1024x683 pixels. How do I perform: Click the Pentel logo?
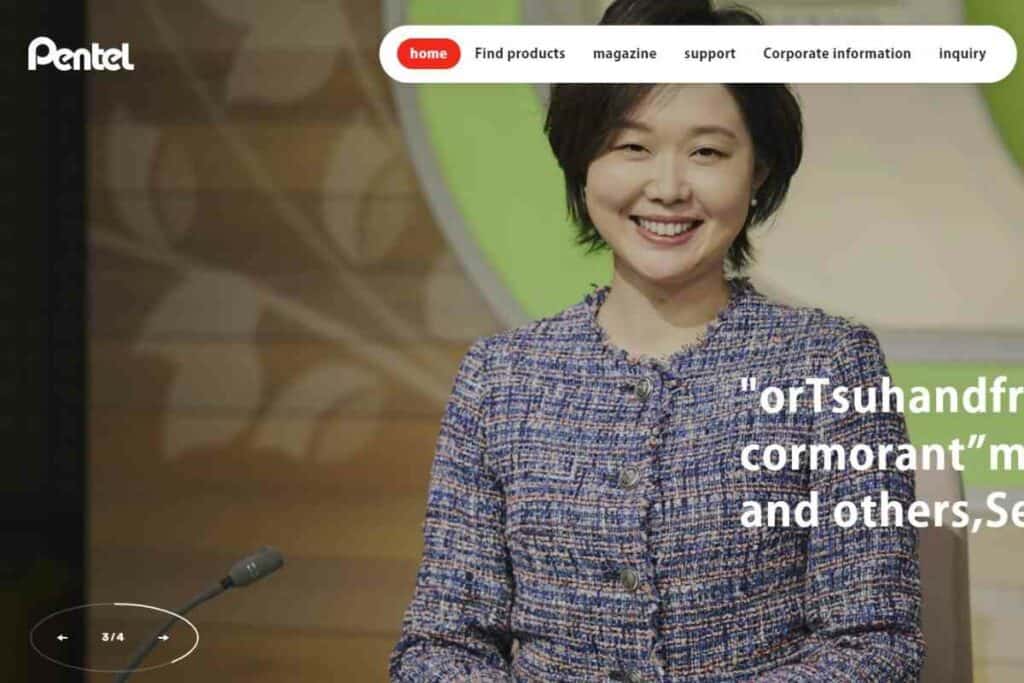pos(81,54)
